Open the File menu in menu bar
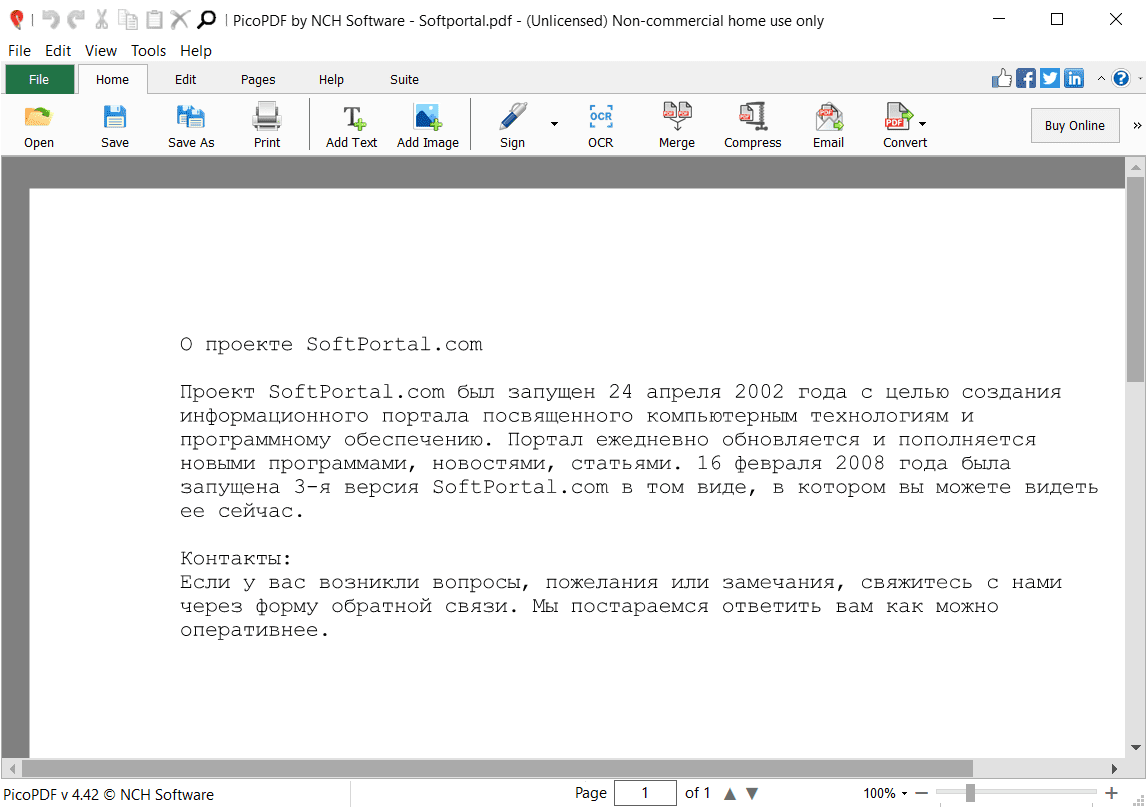The height and width of the screenshot is (809, 1147). coord(19,50)
